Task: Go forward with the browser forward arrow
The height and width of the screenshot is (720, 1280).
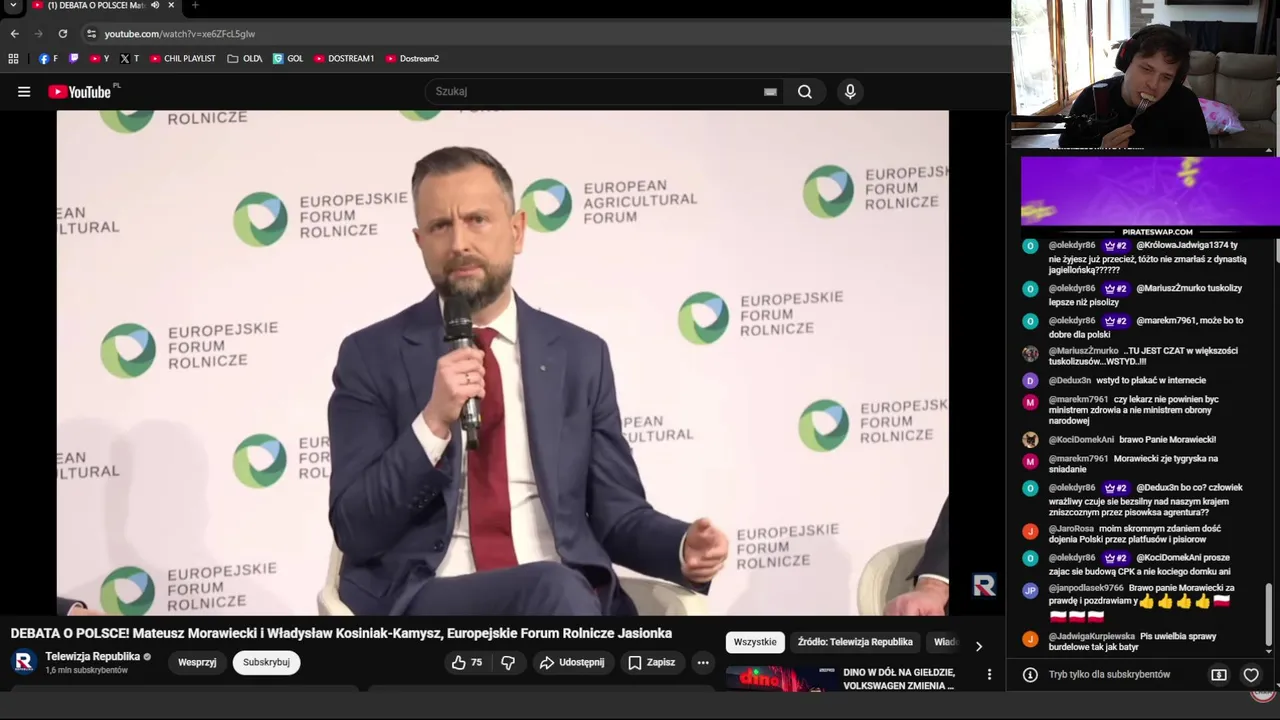Action: [x=39, y=34]
